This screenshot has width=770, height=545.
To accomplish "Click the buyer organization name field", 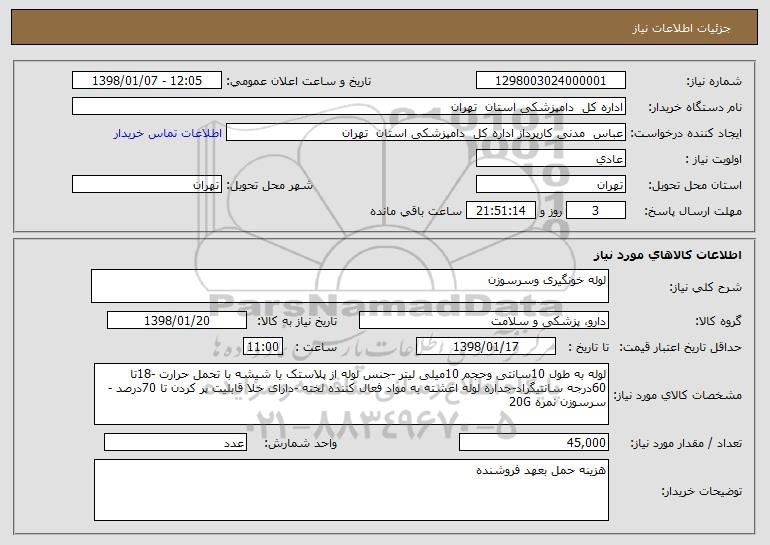I will pos(349,107).
